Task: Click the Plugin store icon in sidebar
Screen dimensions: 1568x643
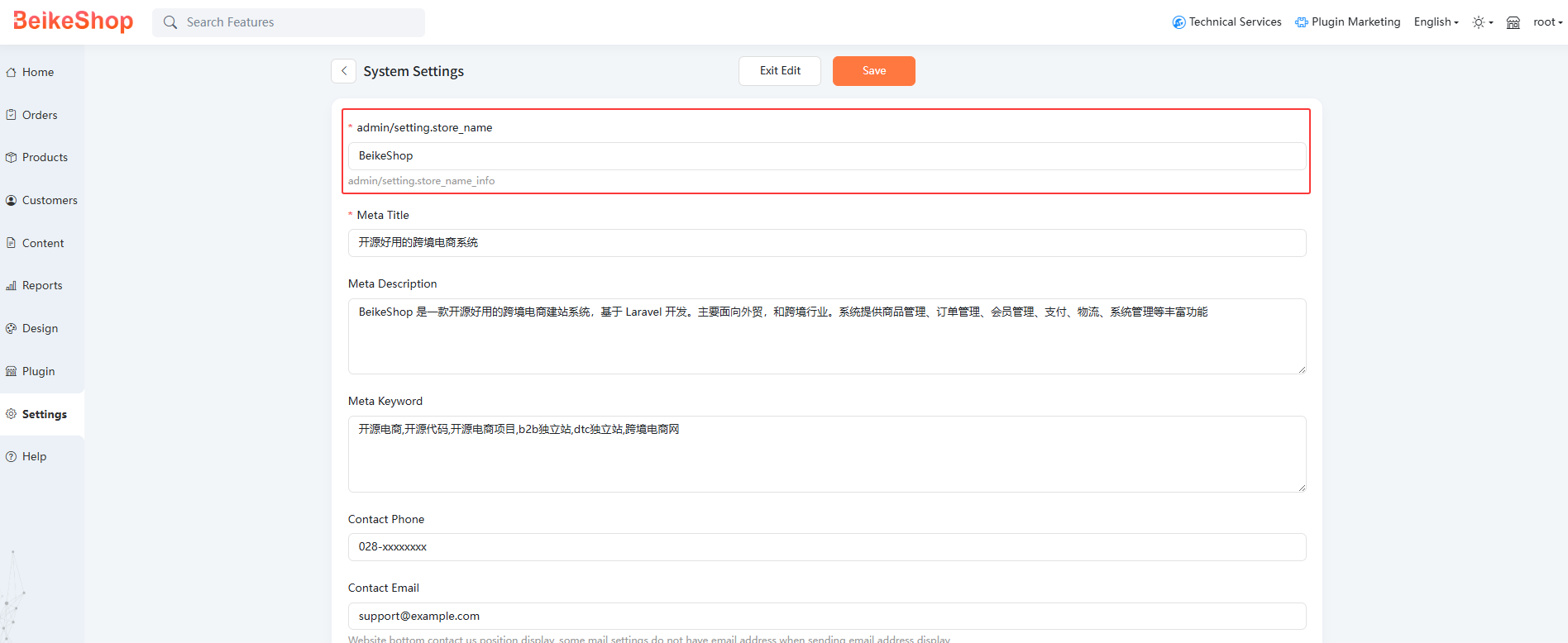Action: [x=11, y=371]
